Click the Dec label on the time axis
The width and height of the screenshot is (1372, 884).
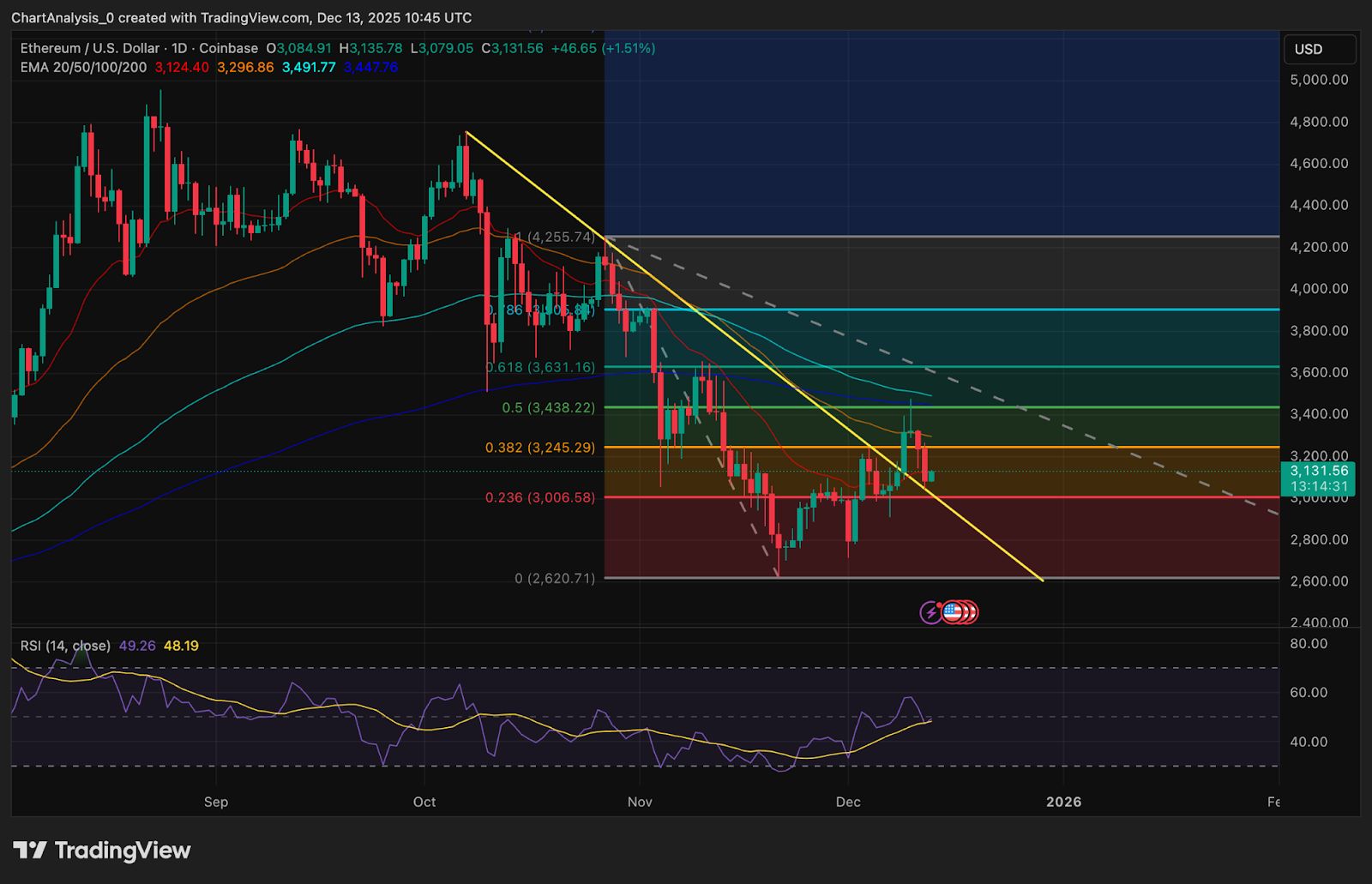[850, 802]
